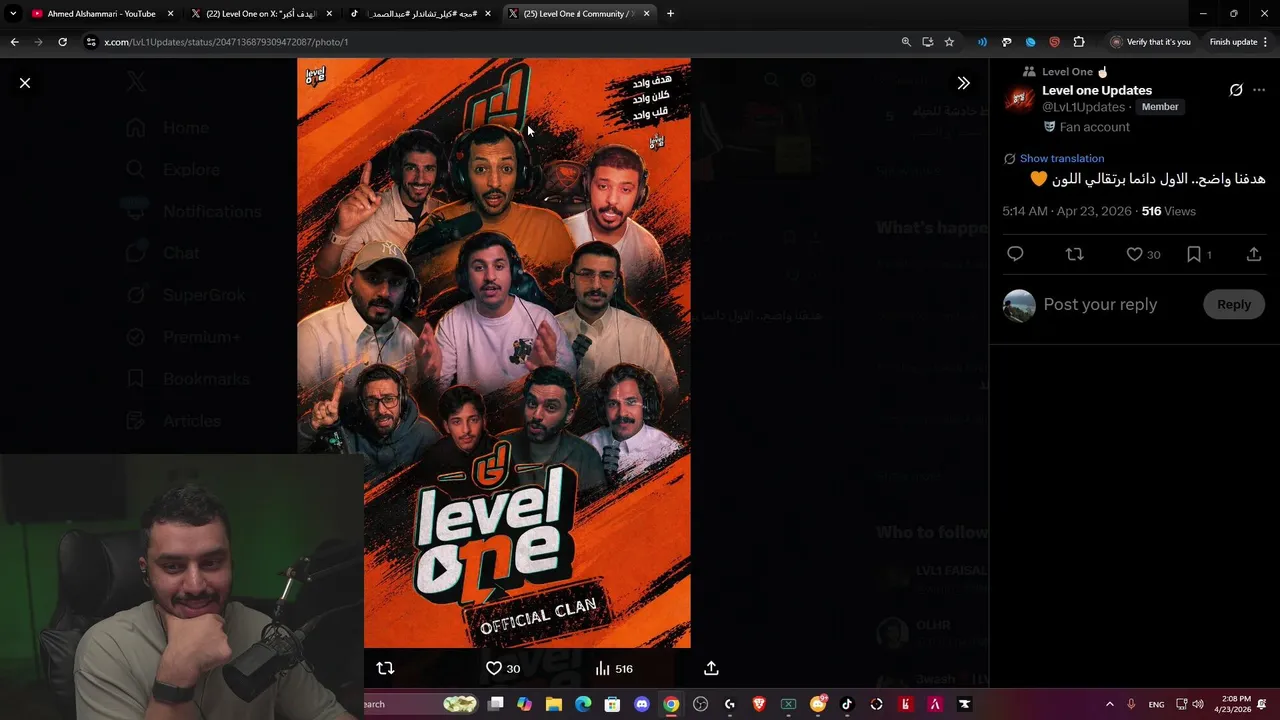Switch to the Ahmed Alshammari YouTube tab
Viewport: 1280px width, 720px height.
click(102, 14)
